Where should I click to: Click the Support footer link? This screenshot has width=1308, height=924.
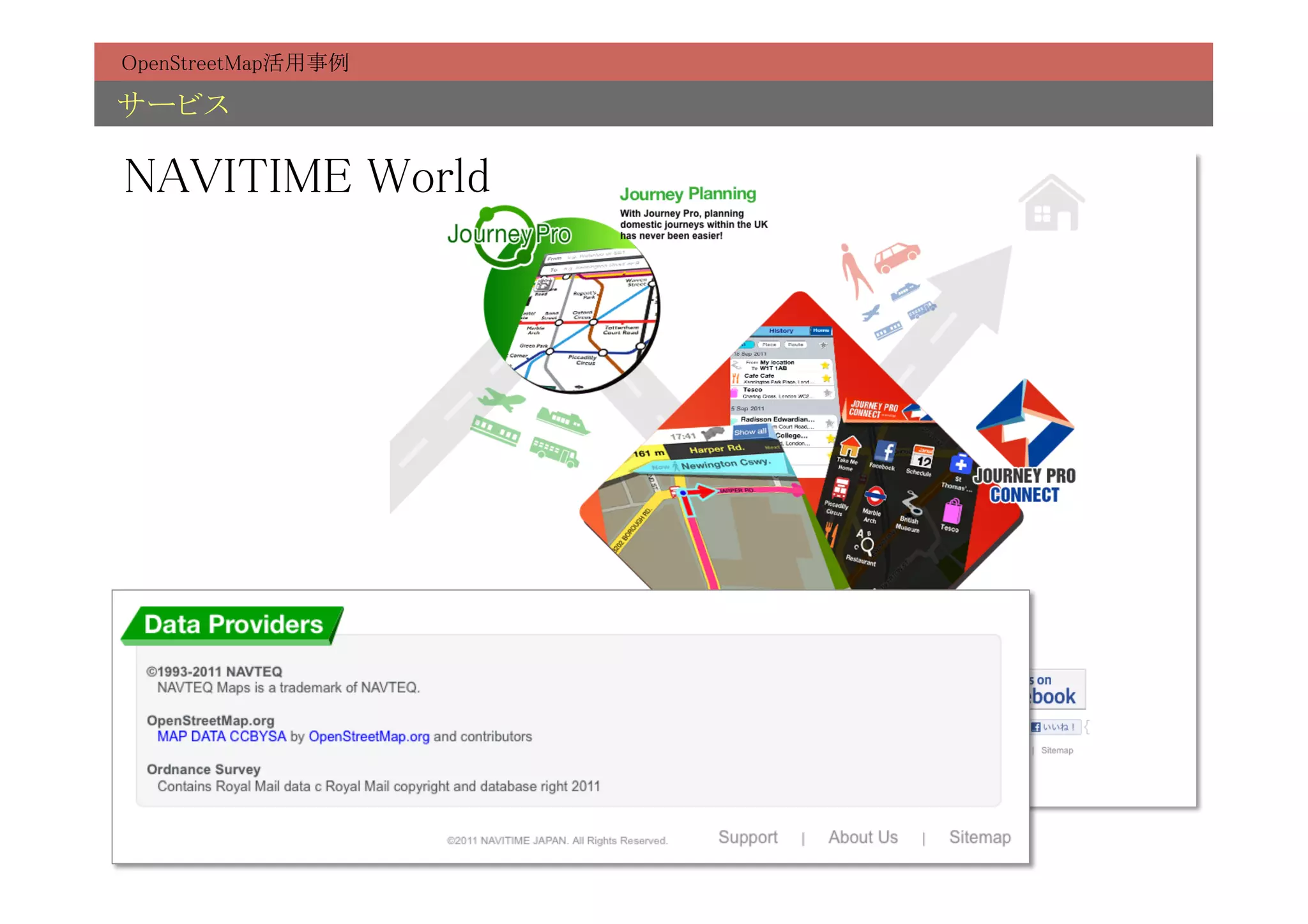[x=748, y=837]
